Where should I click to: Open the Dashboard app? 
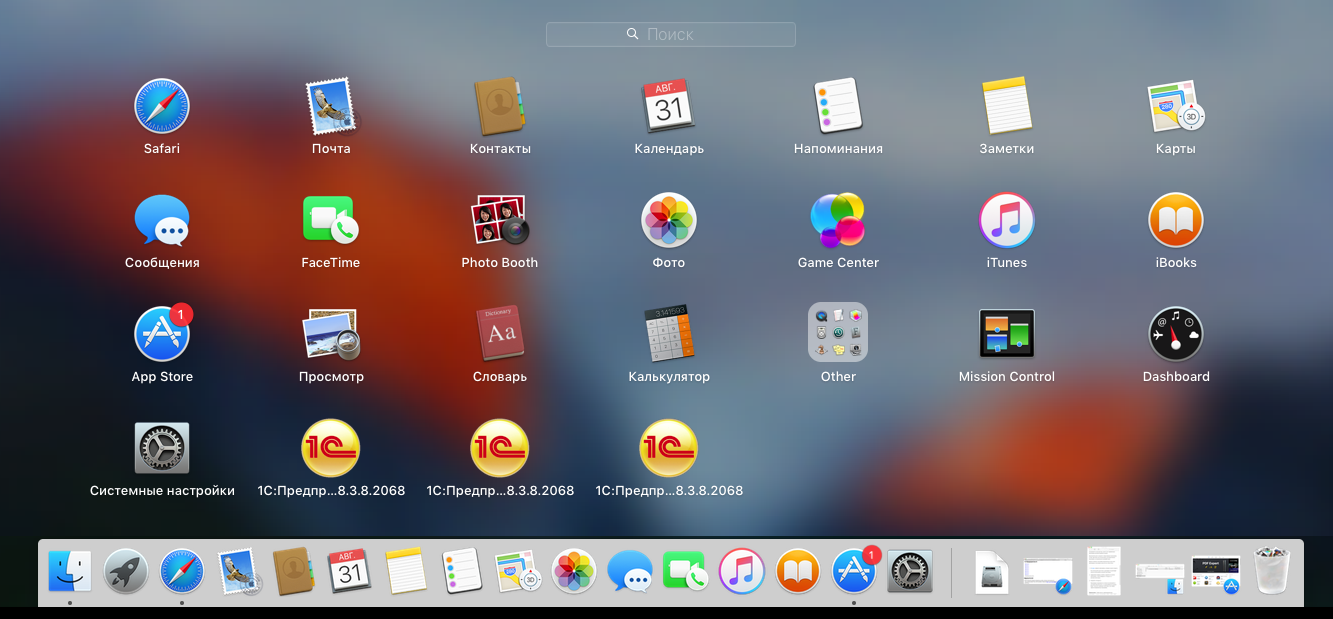point(1175,334)
